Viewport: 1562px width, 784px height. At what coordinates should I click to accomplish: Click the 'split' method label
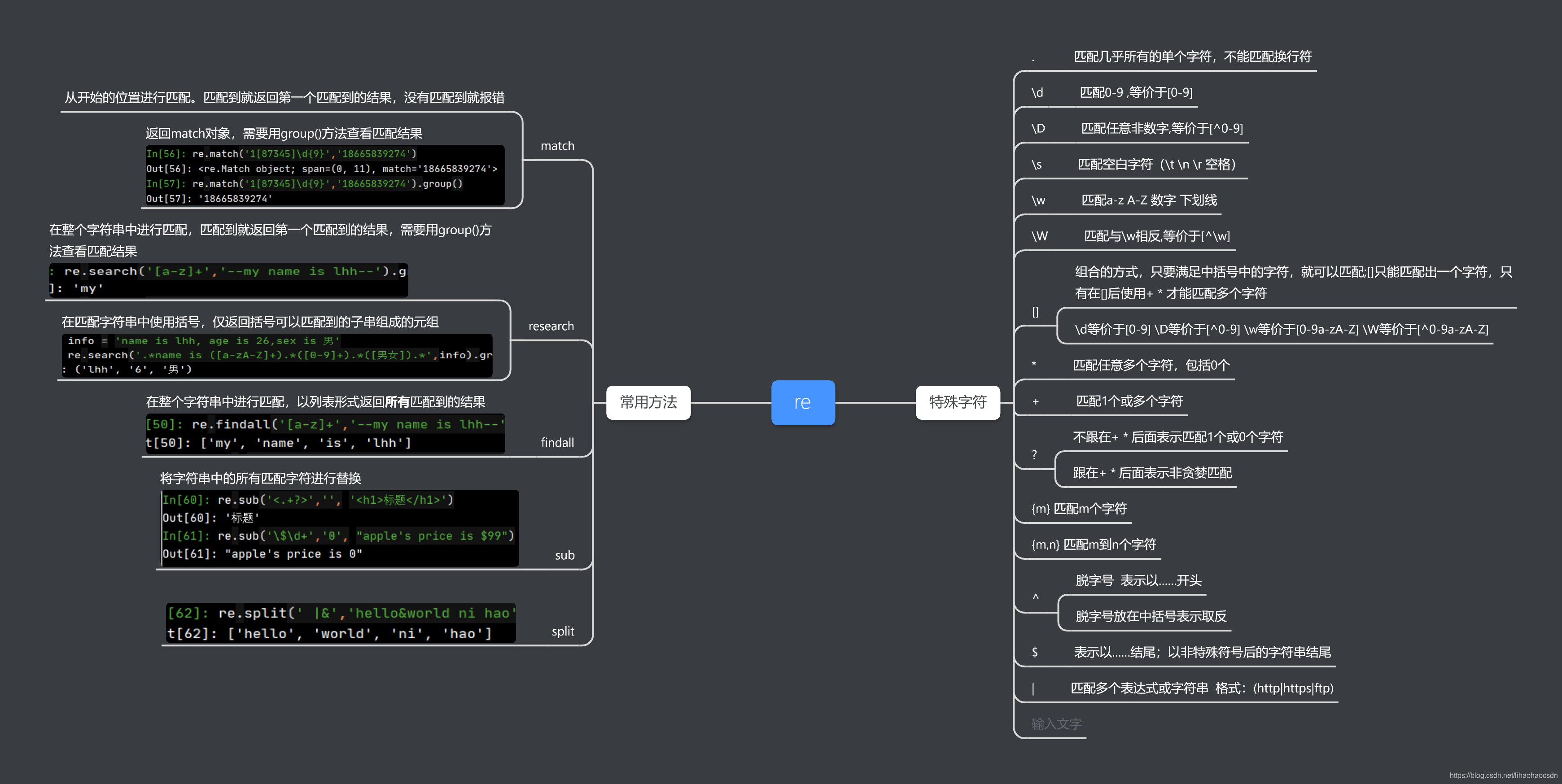(x=563, y=632)
